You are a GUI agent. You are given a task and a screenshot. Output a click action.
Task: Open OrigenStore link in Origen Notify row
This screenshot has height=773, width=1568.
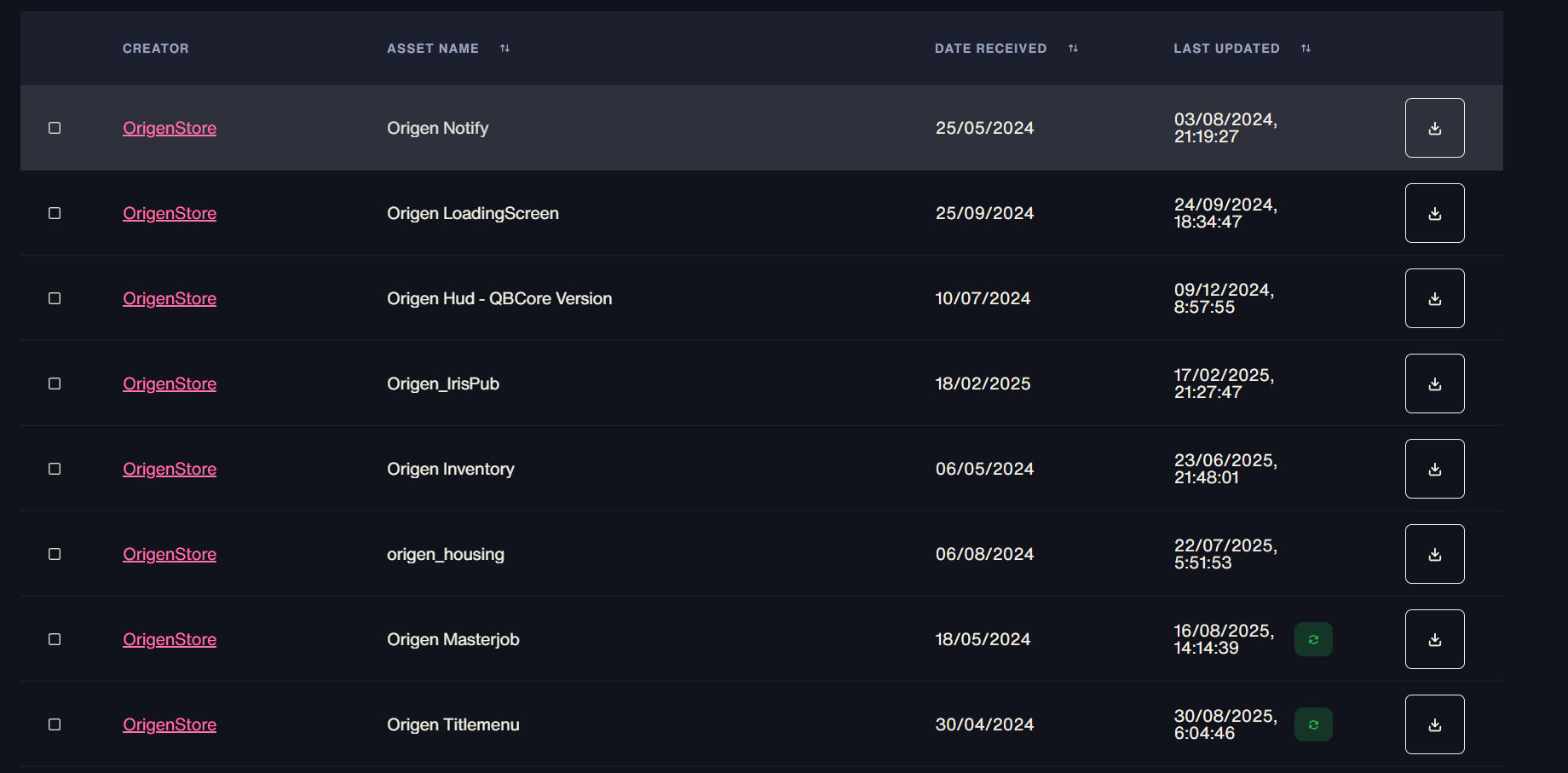pyautogui.click(x=170, y=128)
